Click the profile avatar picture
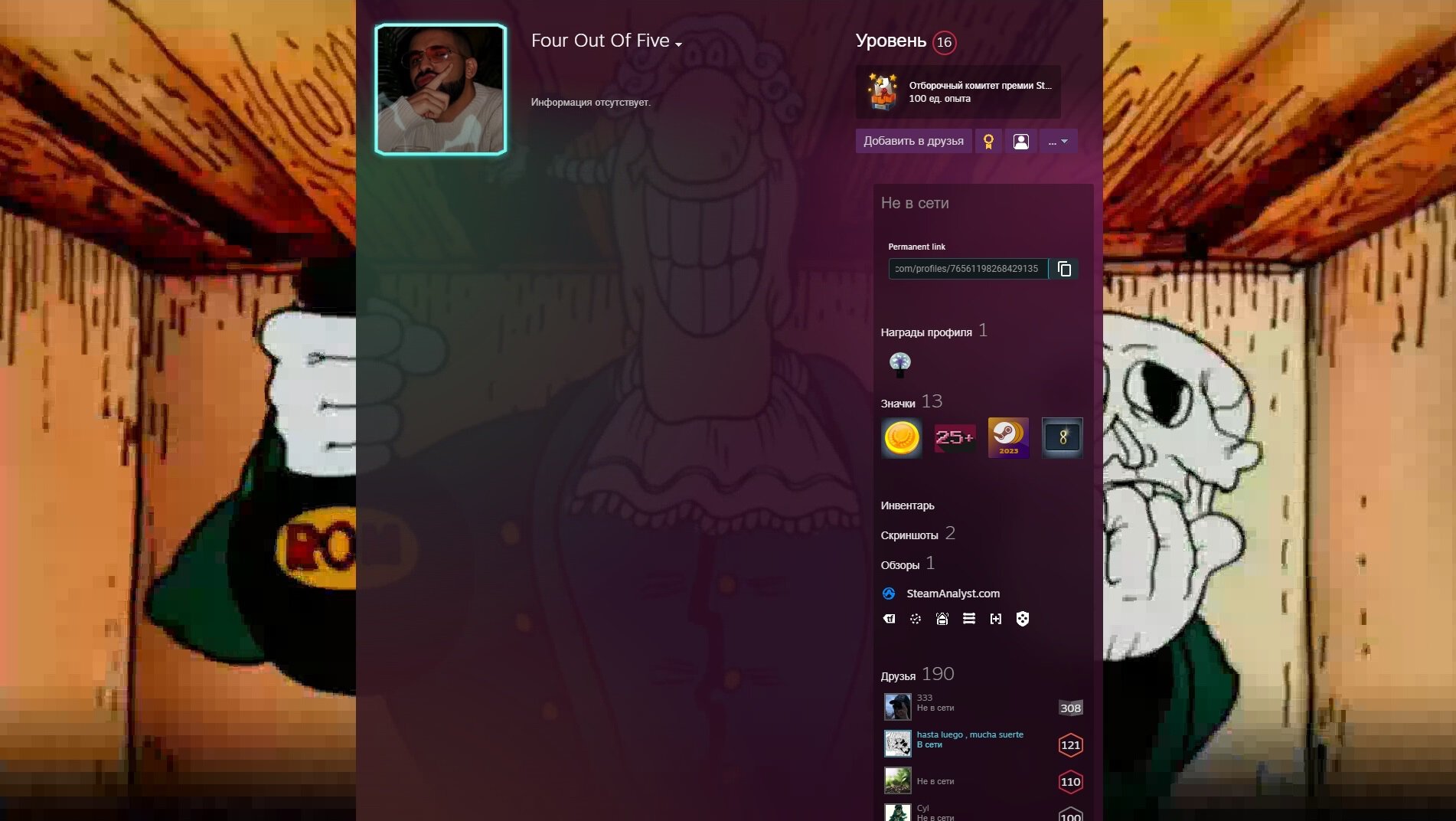This screenshot has height=821, width=1456. coord(441,89)
